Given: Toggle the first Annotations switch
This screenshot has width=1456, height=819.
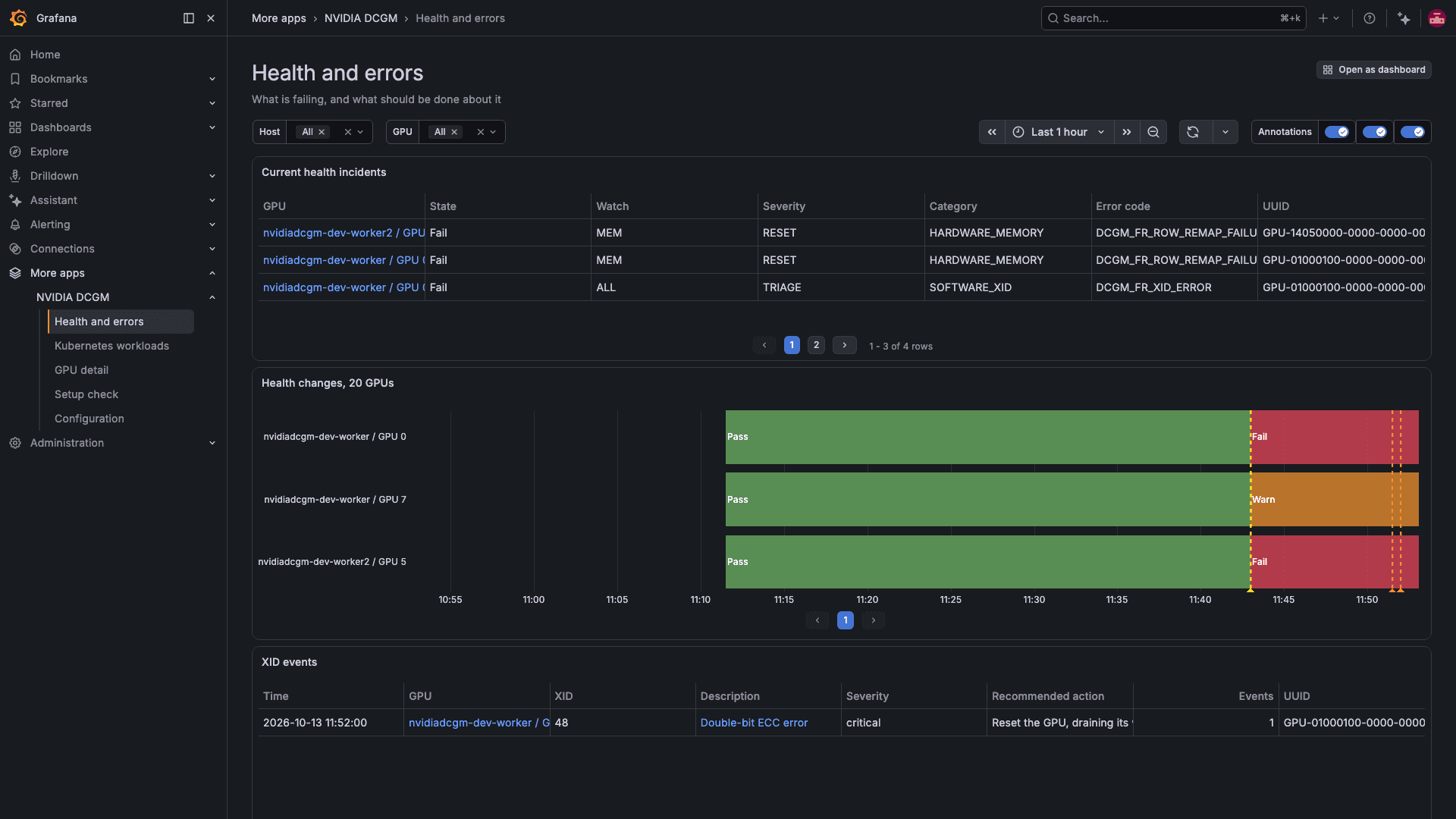Looking at the screenshot, I should [x=1336, y=132].
